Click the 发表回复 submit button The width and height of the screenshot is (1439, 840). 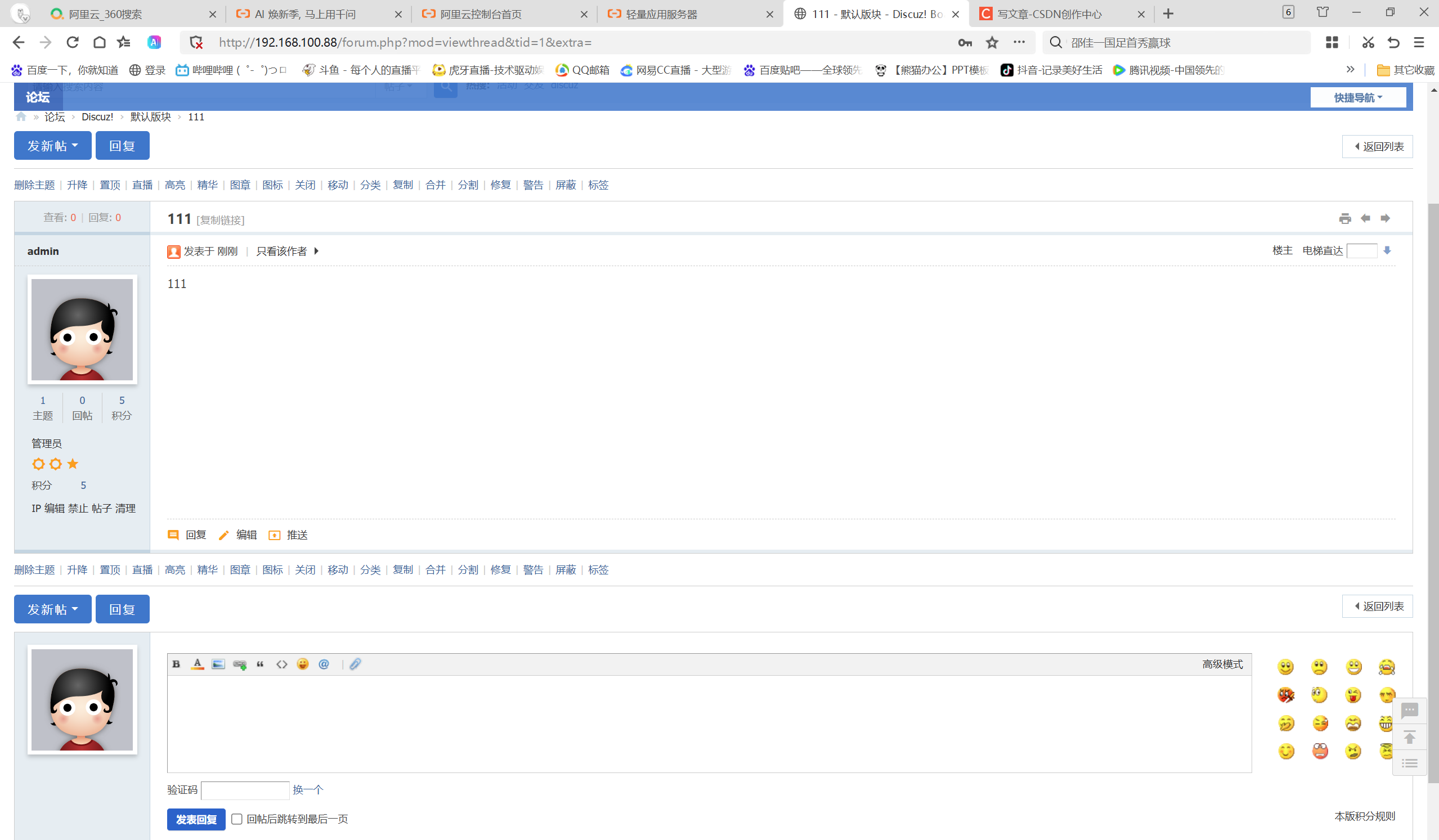tap(196, 819)
